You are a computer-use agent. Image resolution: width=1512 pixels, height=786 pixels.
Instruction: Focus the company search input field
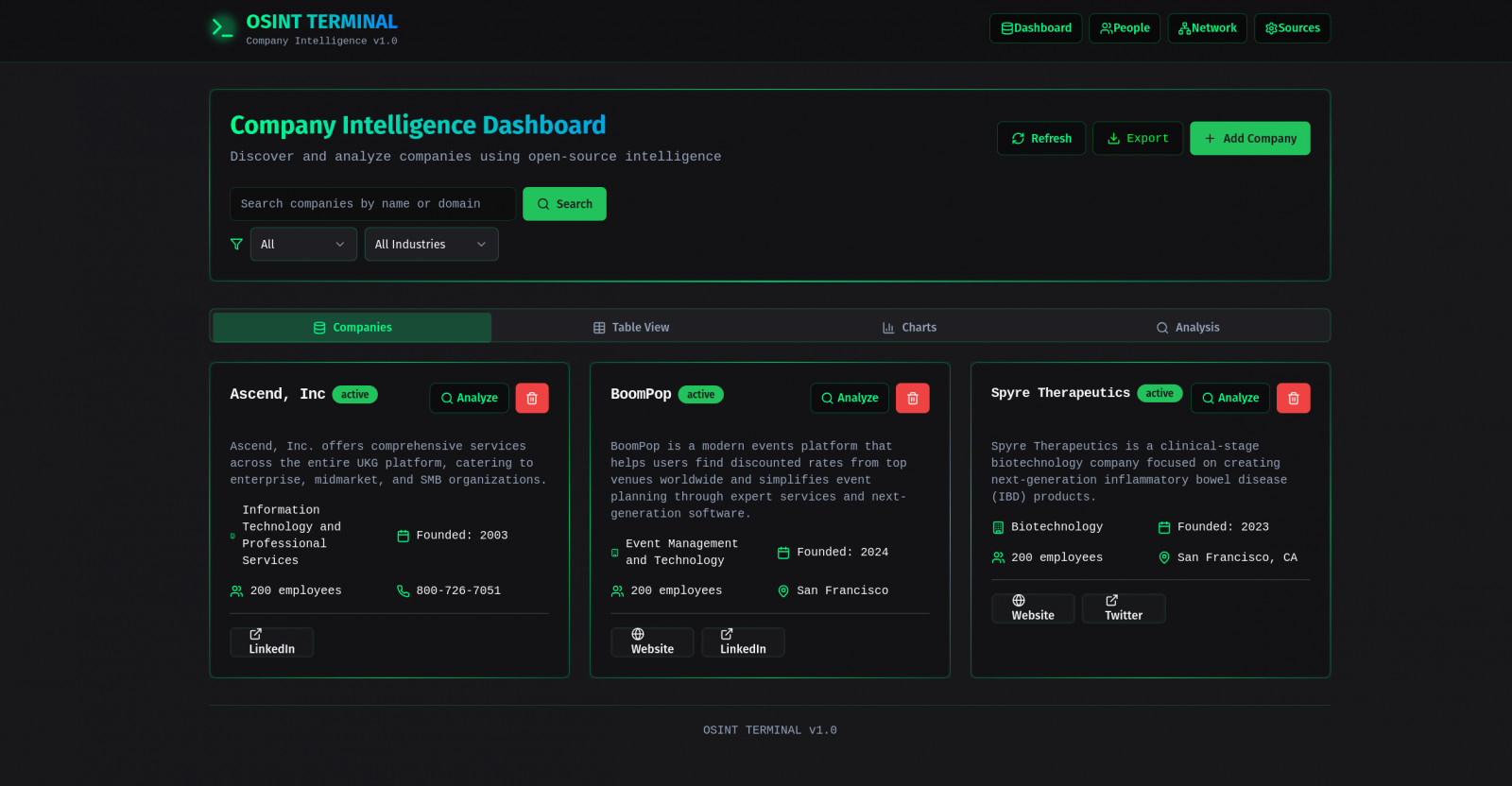click(372, 204)
